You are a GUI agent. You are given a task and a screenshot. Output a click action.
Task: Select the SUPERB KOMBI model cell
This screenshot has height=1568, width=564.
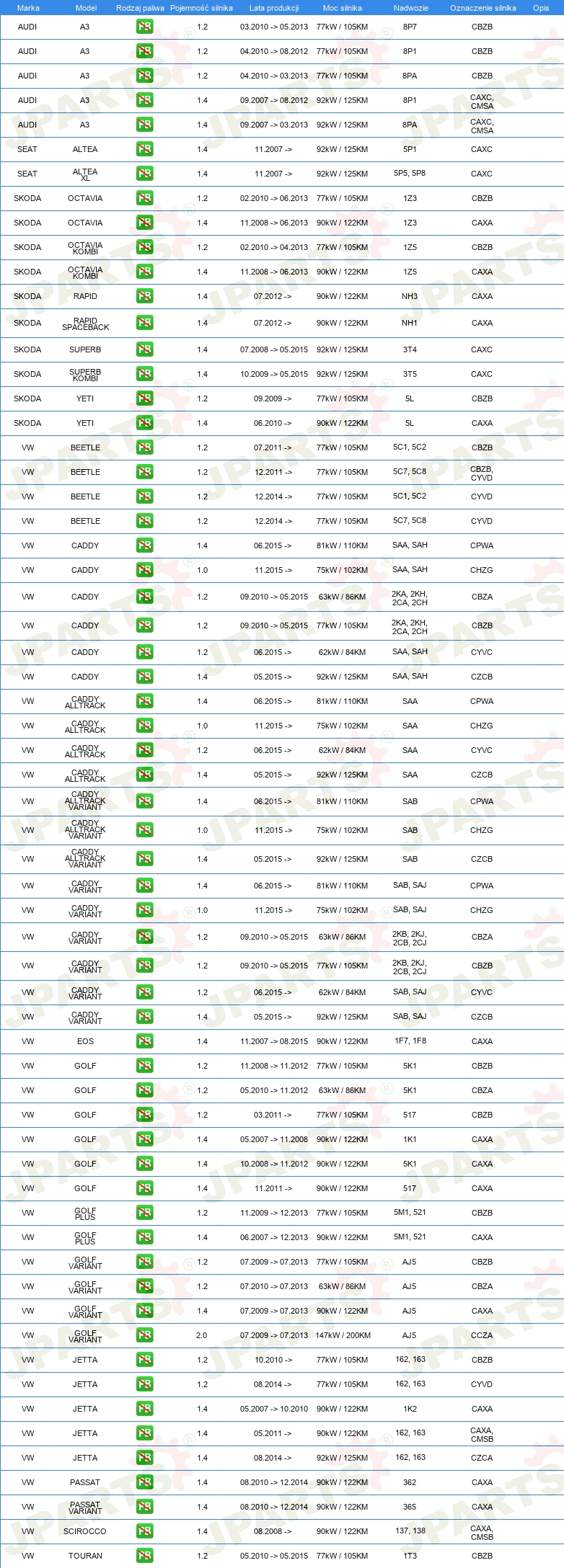click(85, 375)
